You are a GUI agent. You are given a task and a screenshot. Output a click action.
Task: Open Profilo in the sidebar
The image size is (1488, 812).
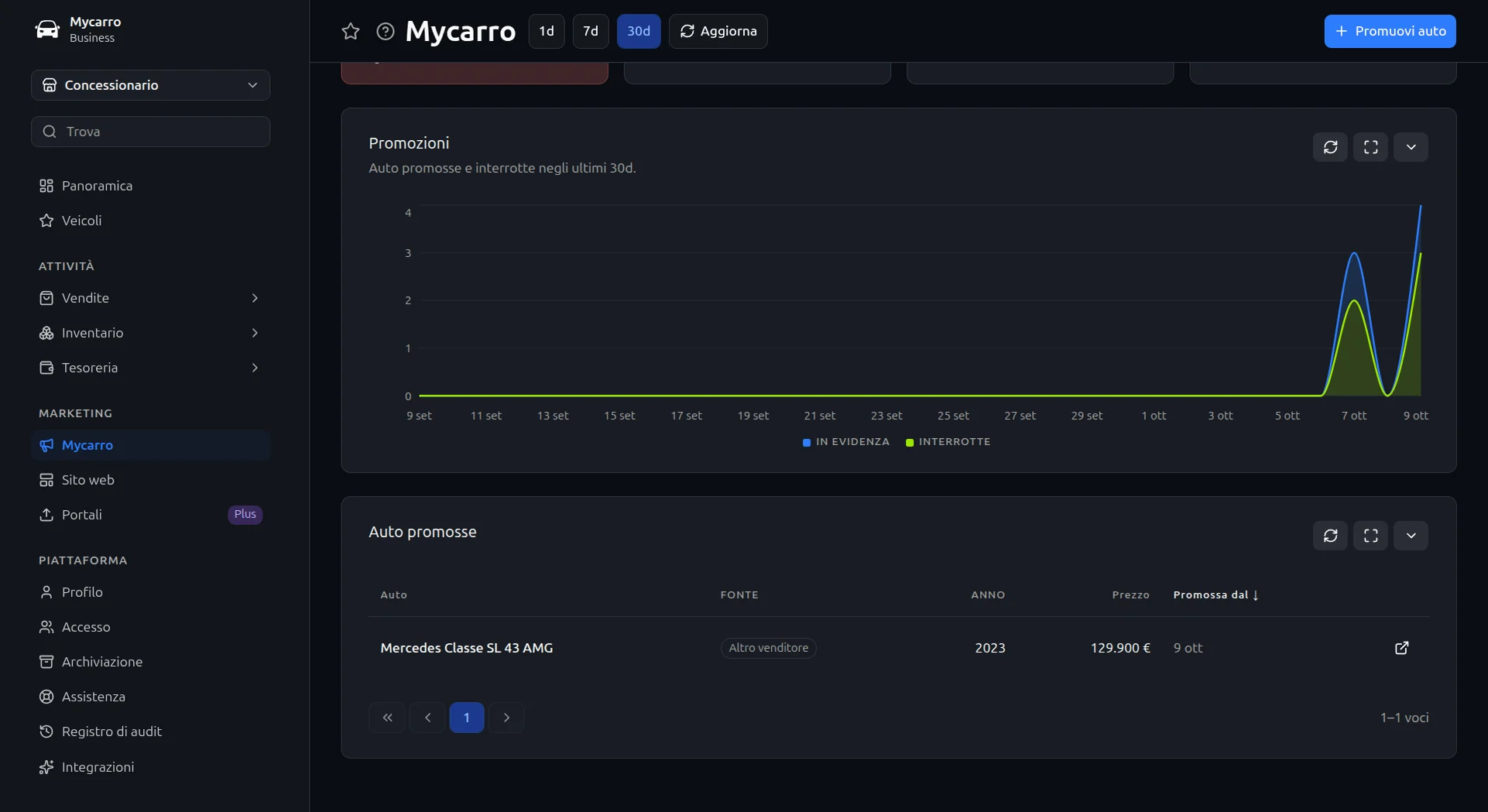[150, 592]
